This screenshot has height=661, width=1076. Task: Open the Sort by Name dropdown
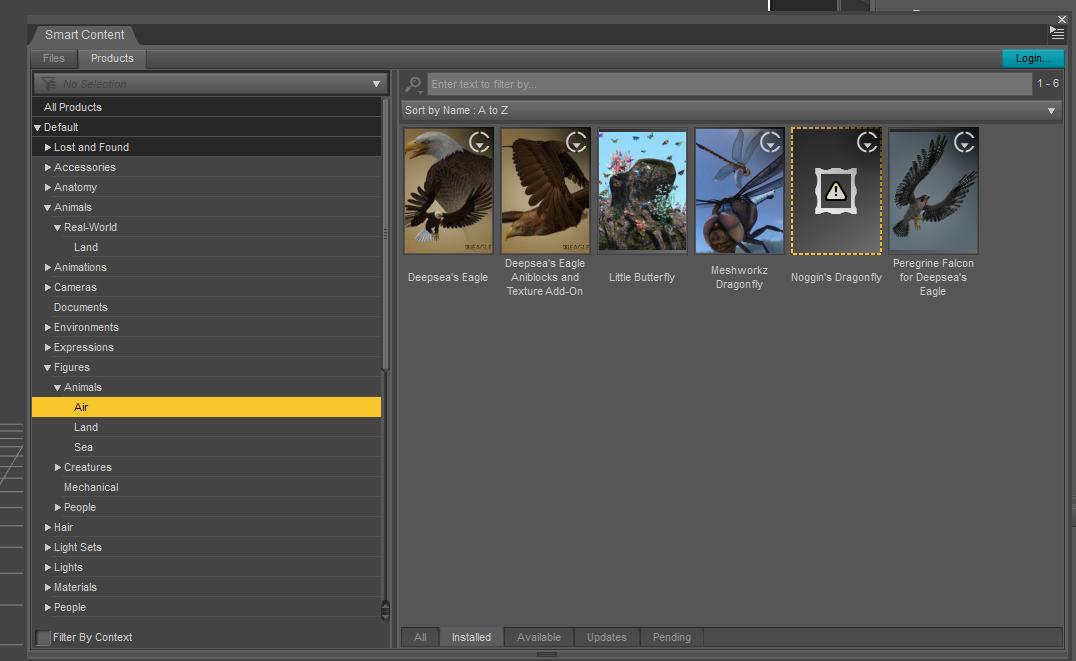(x=731, y=111)
